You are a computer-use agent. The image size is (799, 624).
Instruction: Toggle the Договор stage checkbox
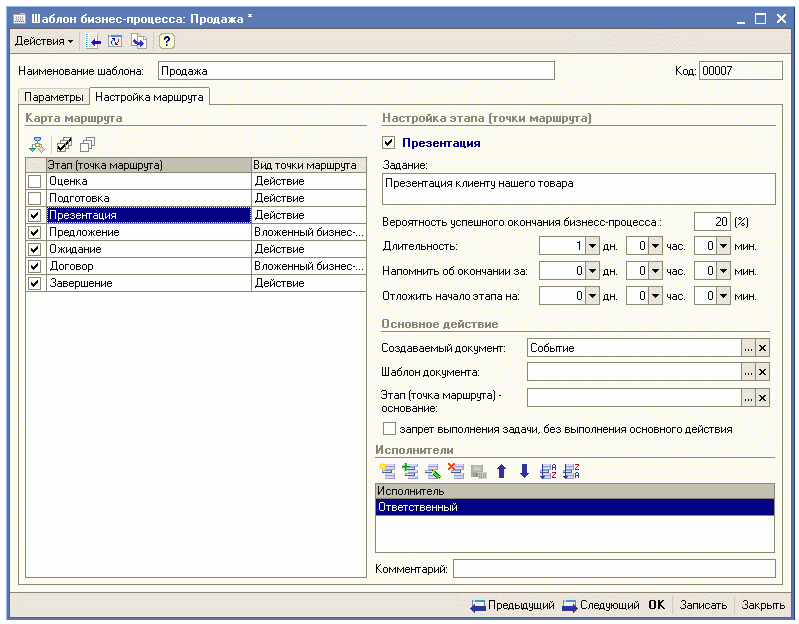coord(35,266)
